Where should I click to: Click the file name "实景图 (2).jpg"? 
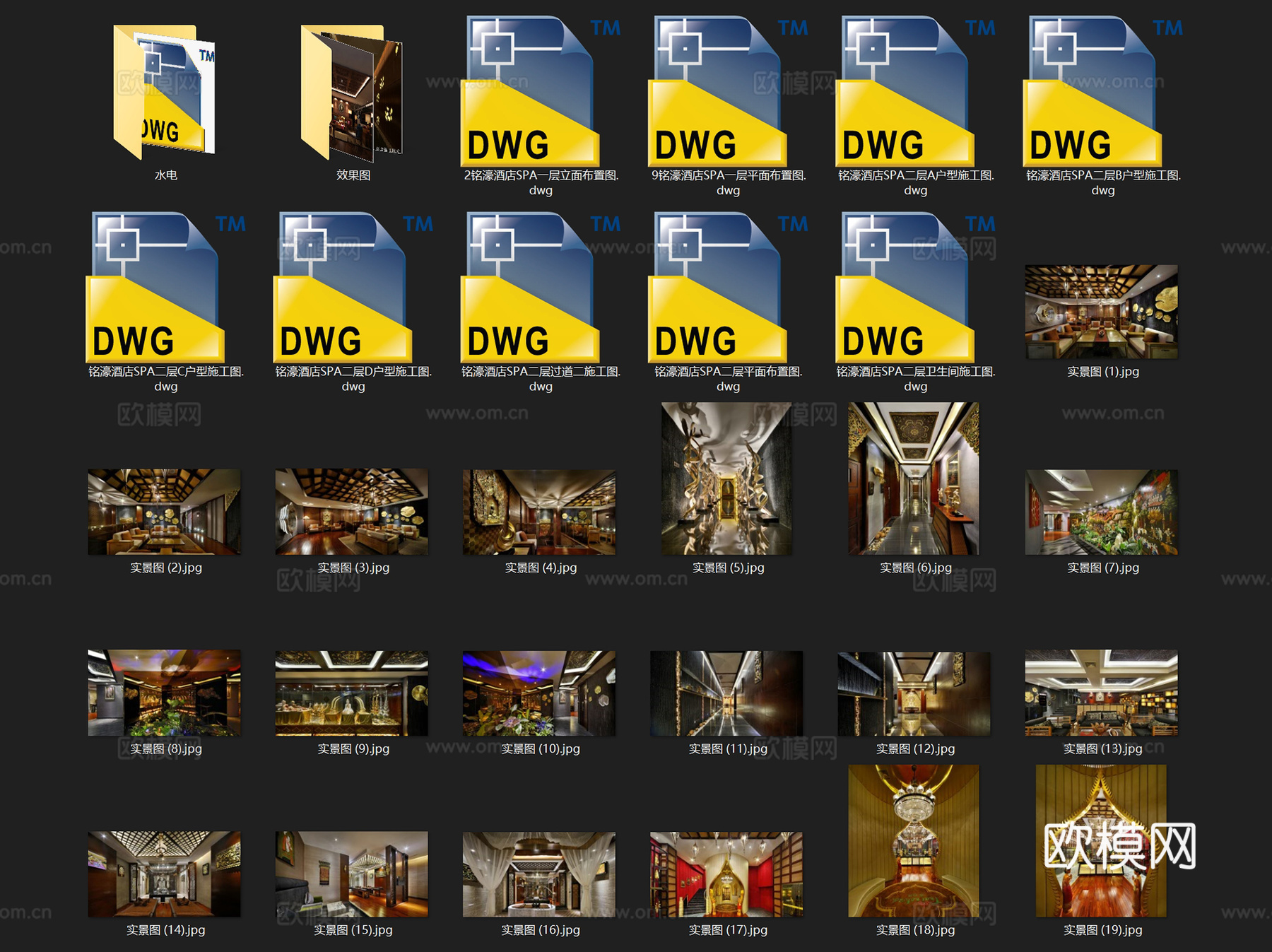(166, 568)
